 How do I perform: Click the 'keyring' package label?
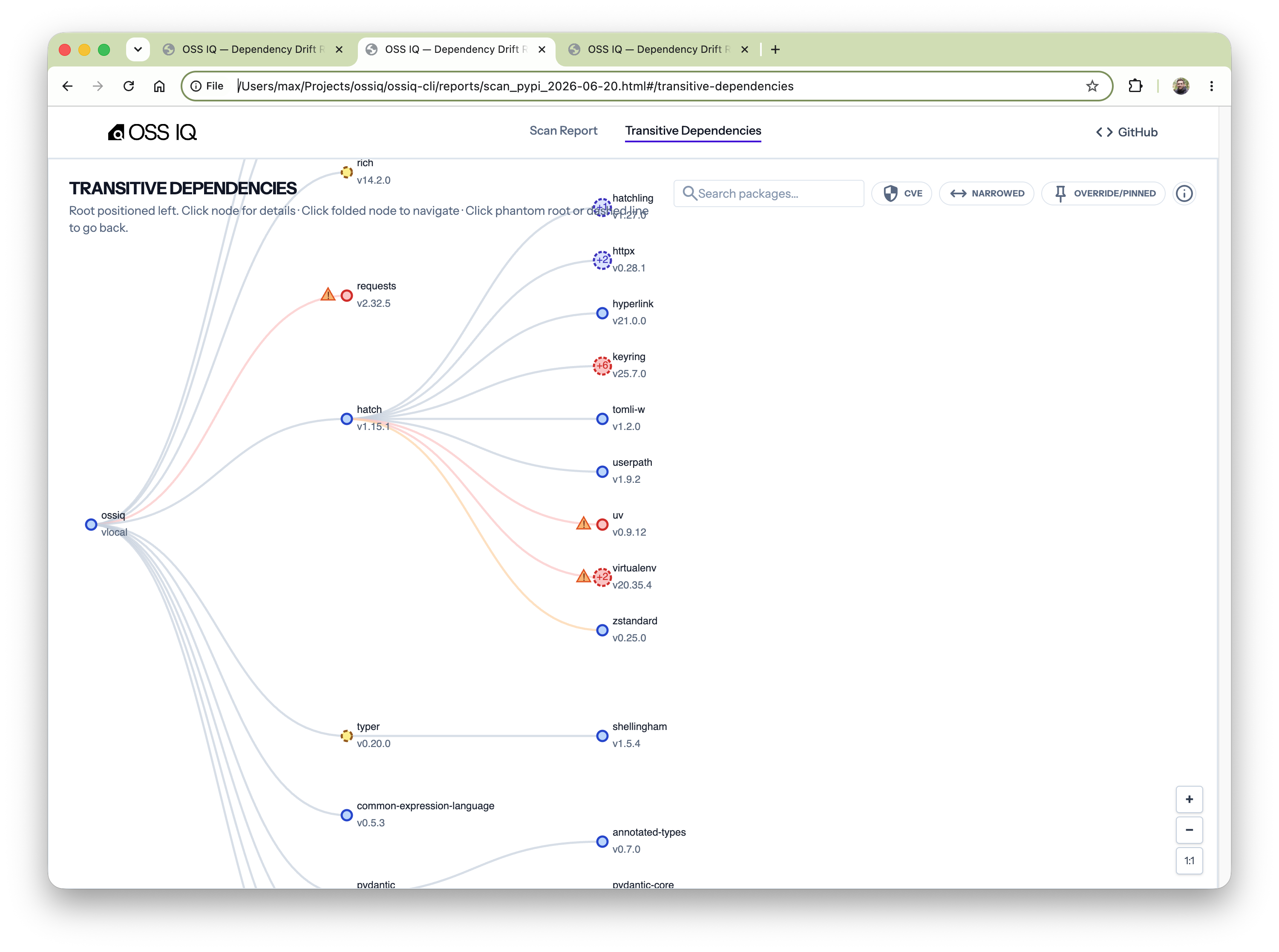click(x=628, y=357)
